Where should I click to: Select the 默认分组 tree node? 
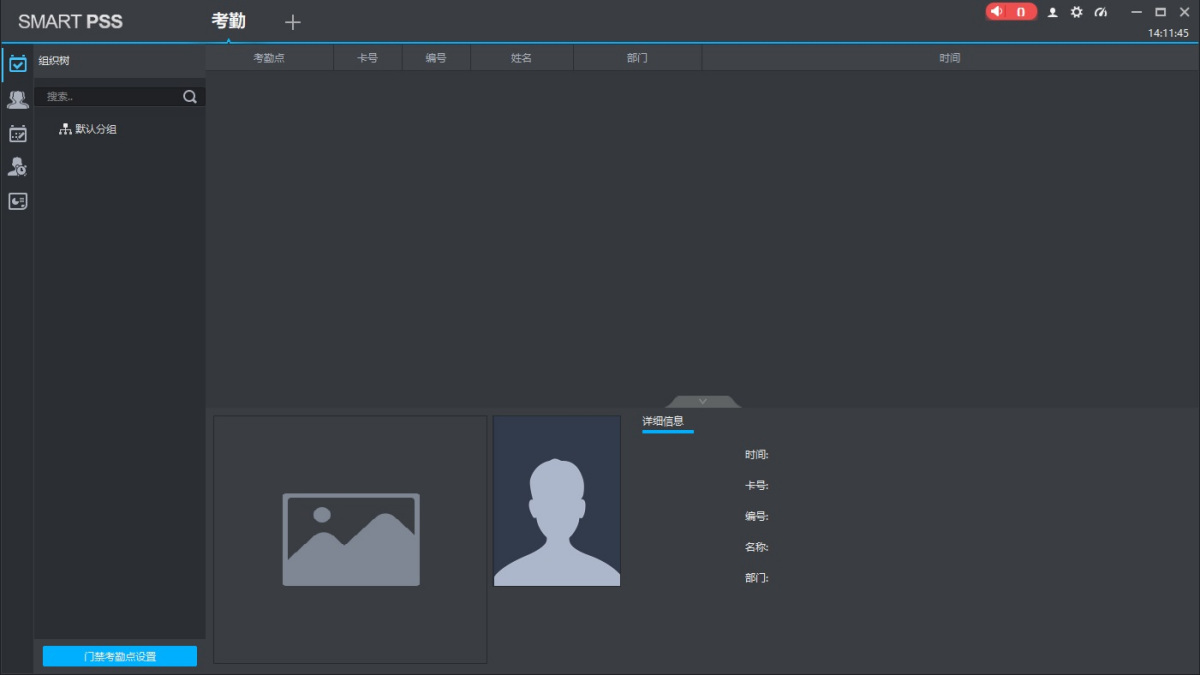(96, 129)
